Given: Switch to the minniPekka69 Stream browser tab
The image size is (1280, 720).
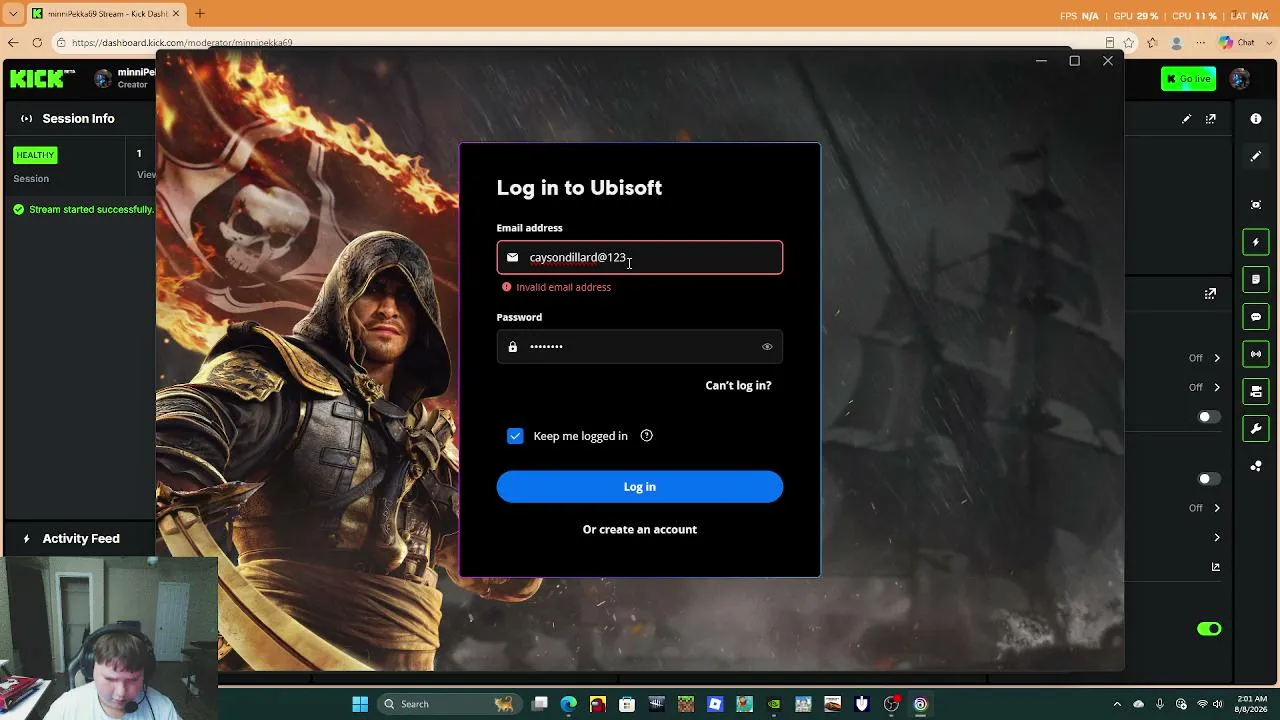Looking at the screenshot, I should pyautogui.click(x=105, y=14).
